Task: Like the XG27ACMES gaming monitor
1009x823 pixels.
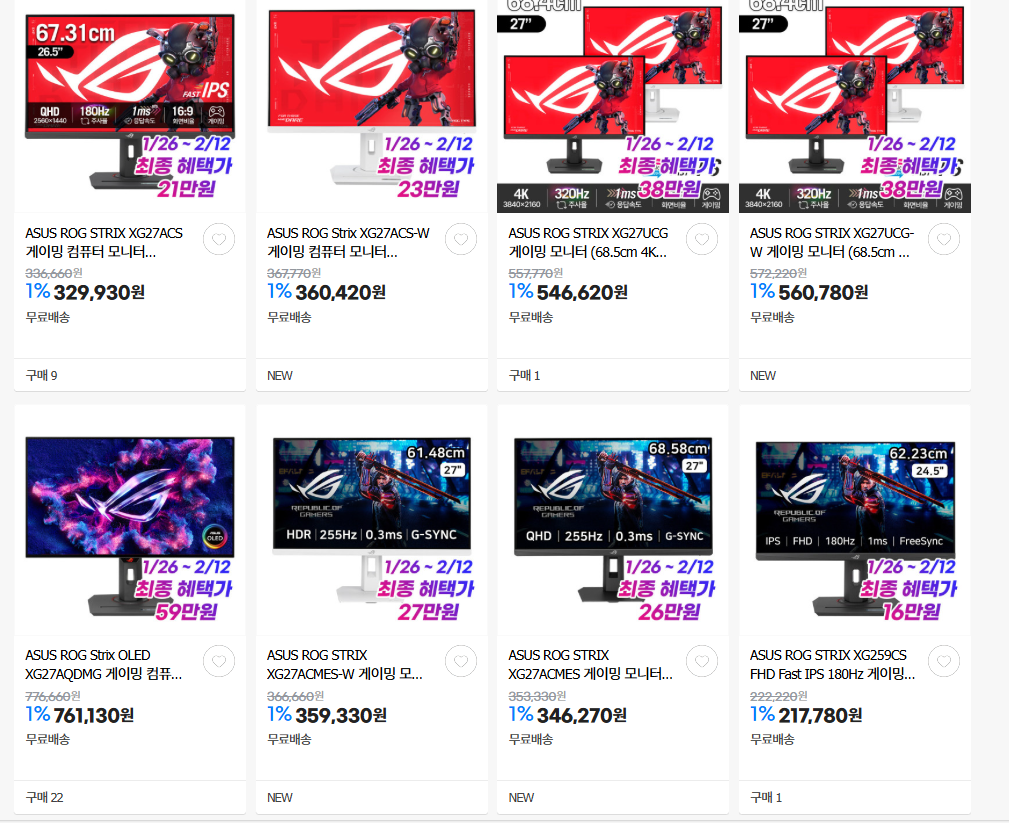Action: tap(702, 661)
